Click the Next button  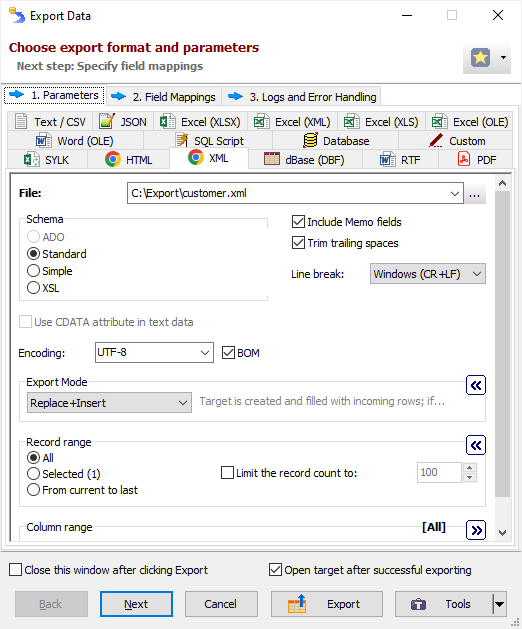click(136, 604)
